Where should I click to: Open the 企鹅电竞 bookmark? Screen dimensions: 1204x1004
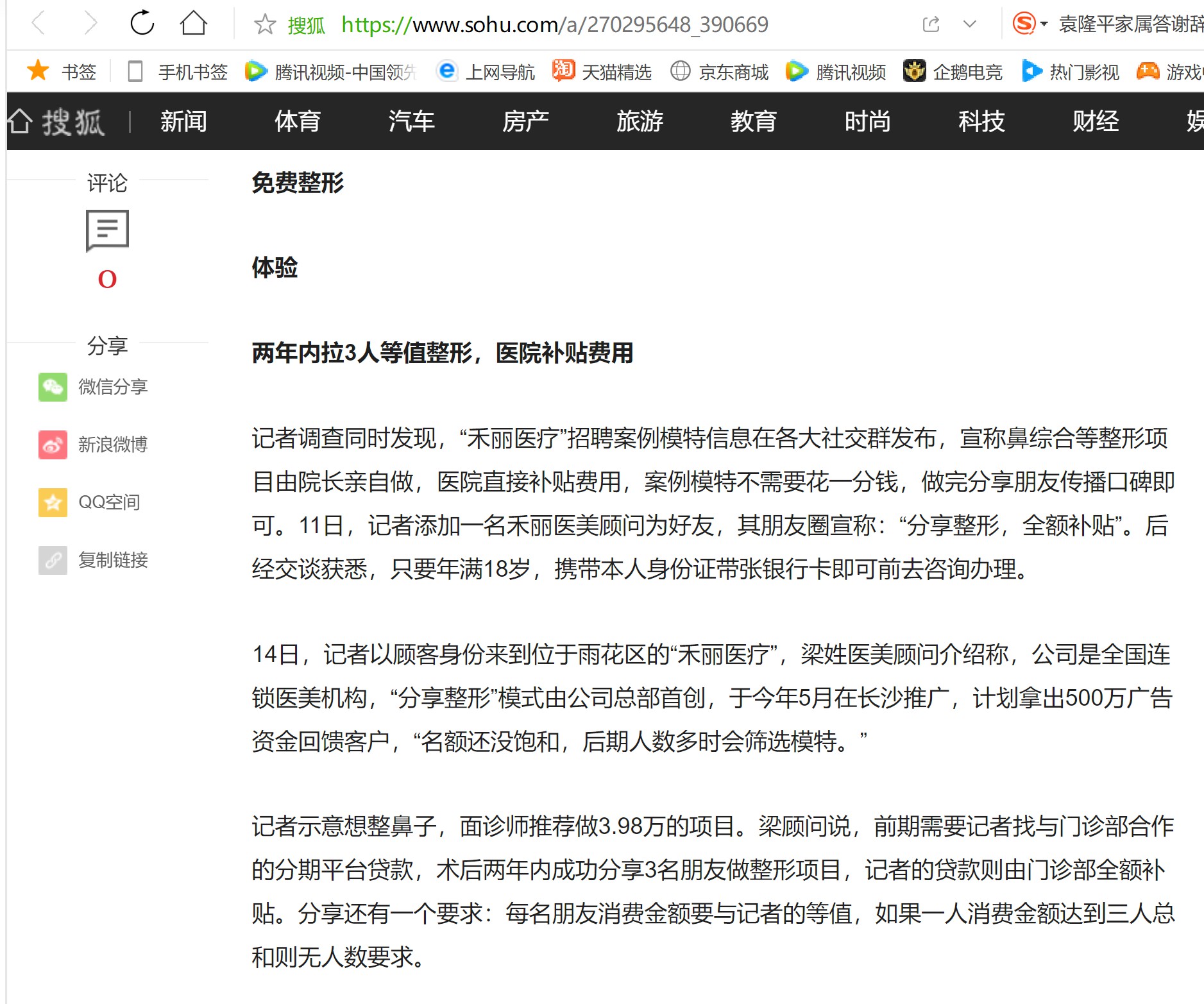953,71
